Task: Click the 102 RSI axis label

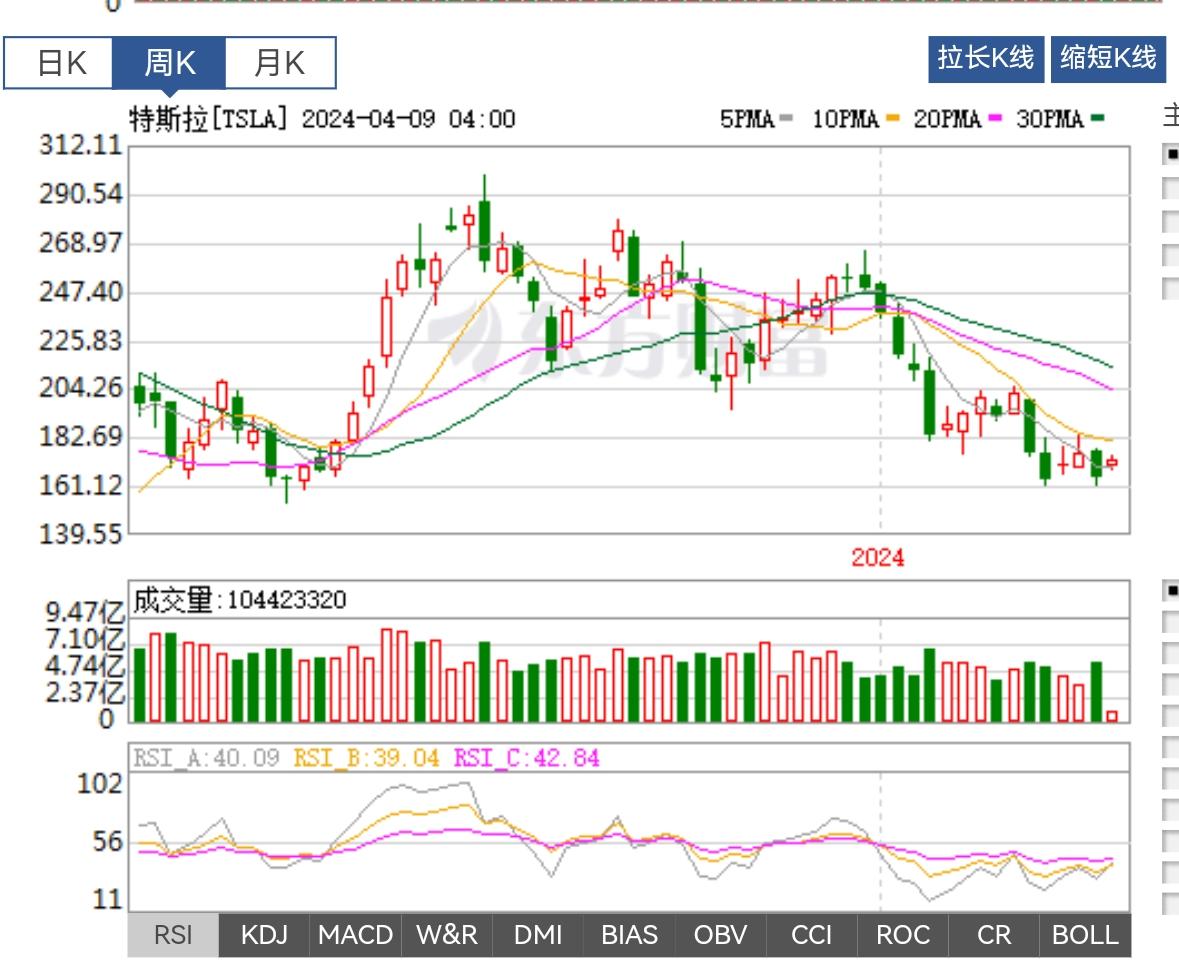Action: 99,784
